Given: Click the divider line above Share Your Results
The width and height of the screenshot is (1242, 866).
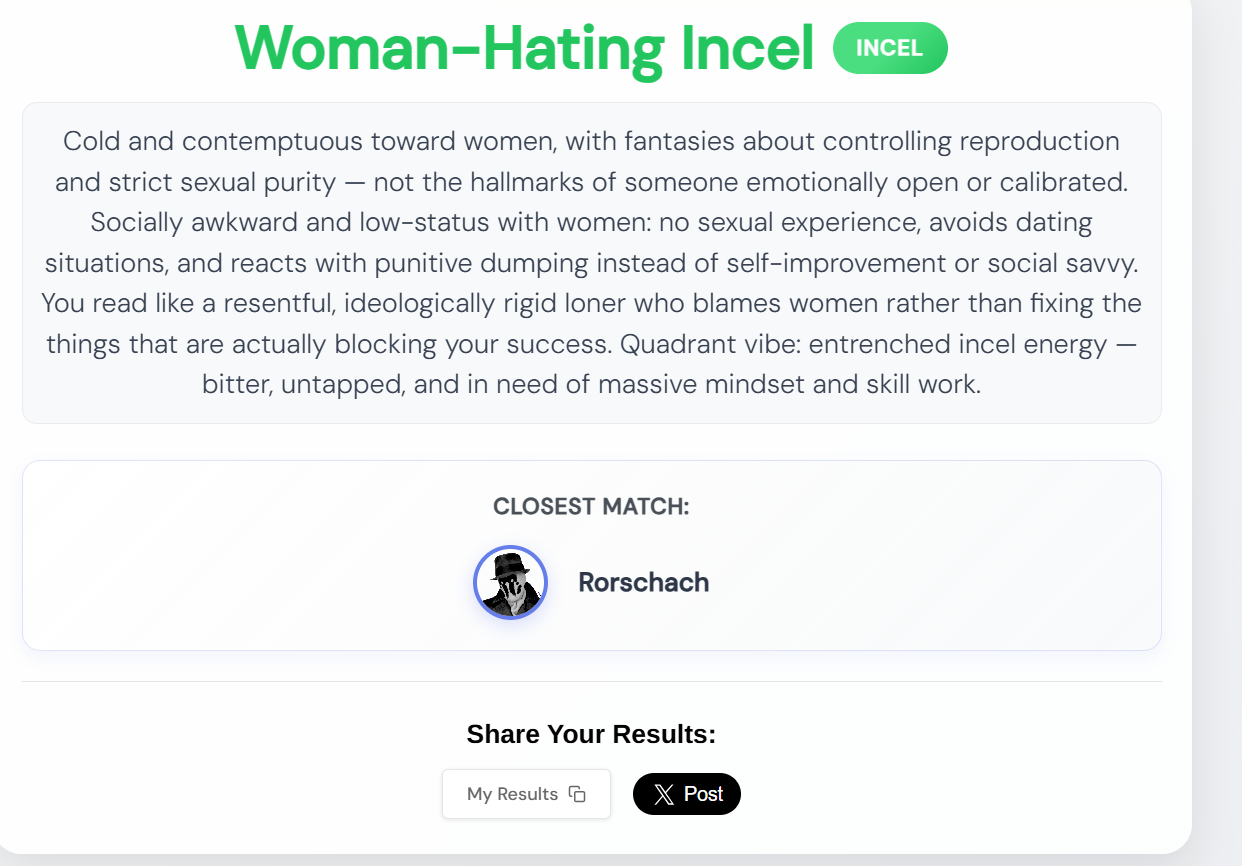Looking at the screenshot, I should (x=592, y=682).
